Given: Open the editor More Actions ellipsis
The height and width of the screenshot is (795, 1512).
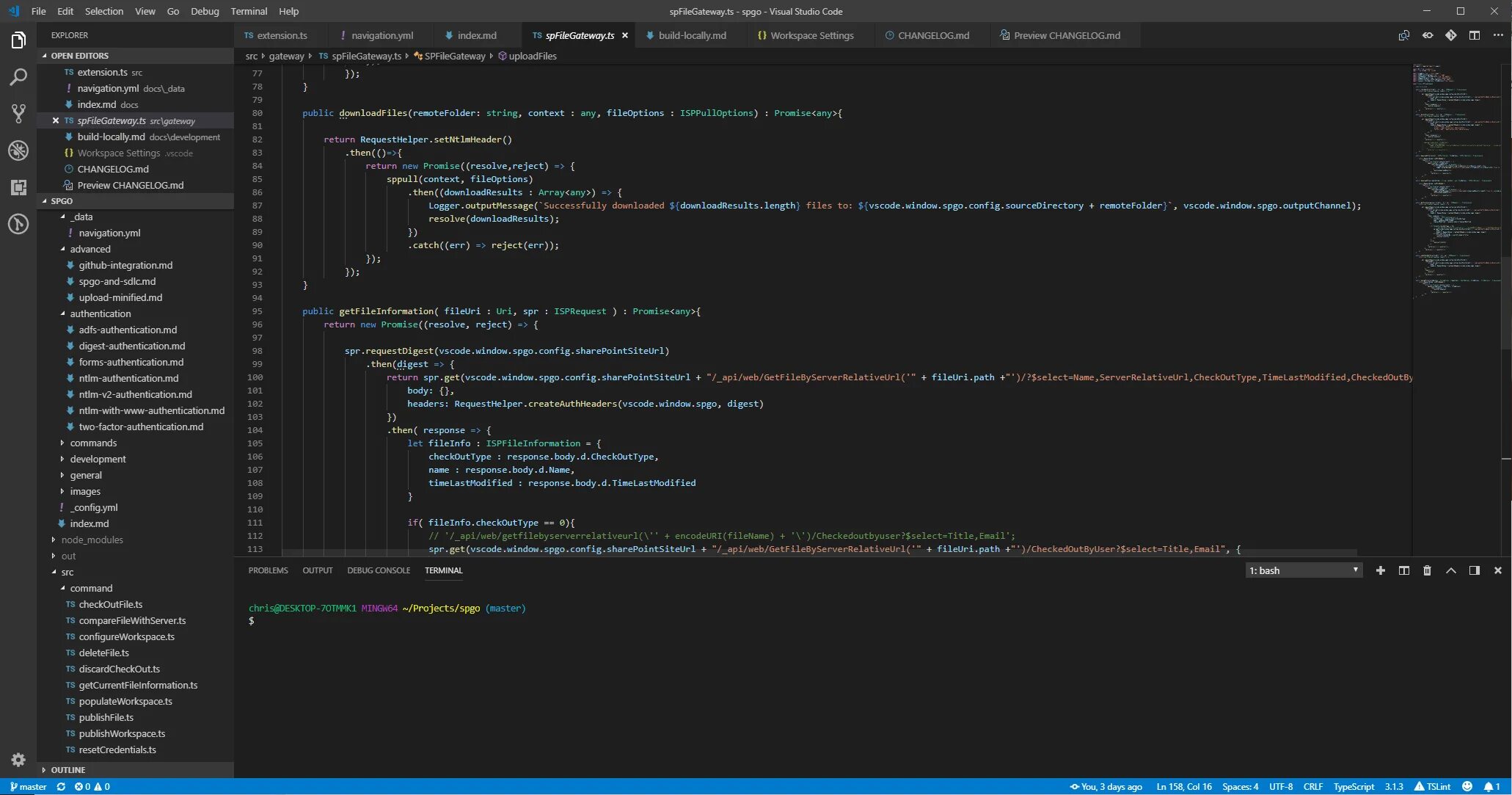Looking at the screenshot, I should pos(1498,35).
